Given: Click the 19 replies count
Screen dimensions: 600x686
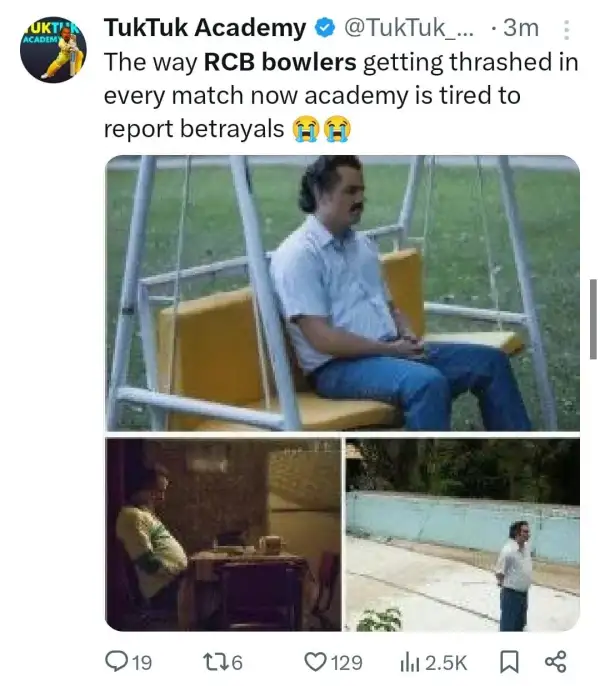Looking at the screenshot, I should click(142, 662).
